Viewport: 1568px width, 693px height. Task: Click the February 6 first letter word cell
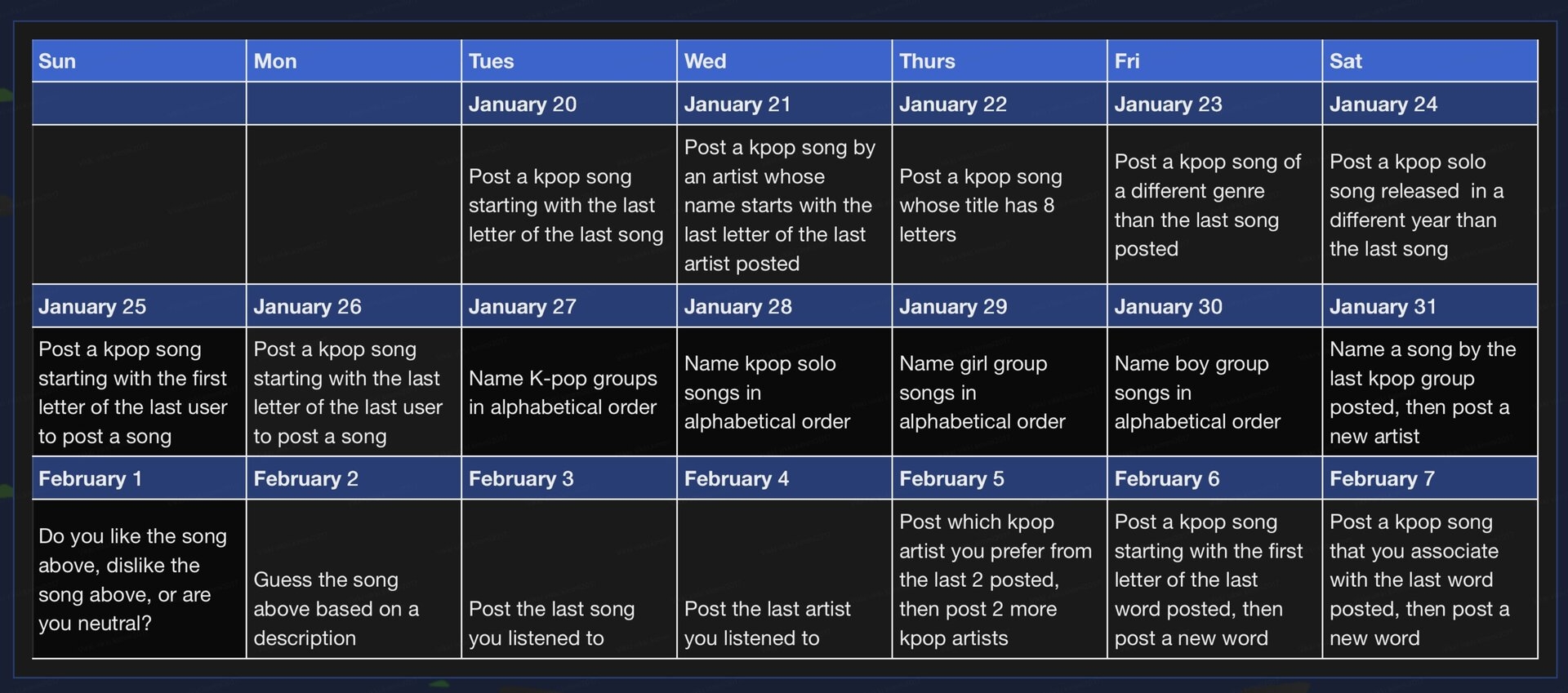[x=1214, y=579]
